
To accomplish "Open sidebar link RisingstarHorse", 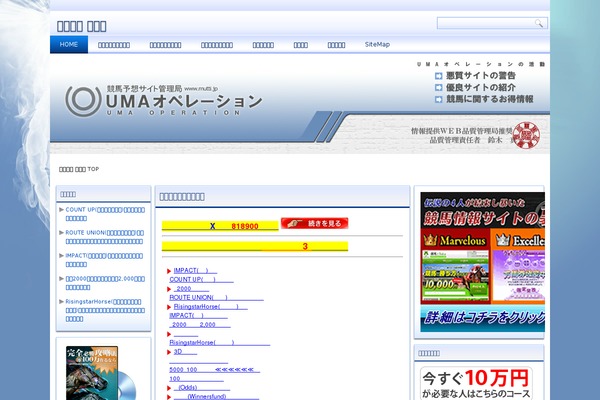I will pyautogui.click(x=105, y=310).
